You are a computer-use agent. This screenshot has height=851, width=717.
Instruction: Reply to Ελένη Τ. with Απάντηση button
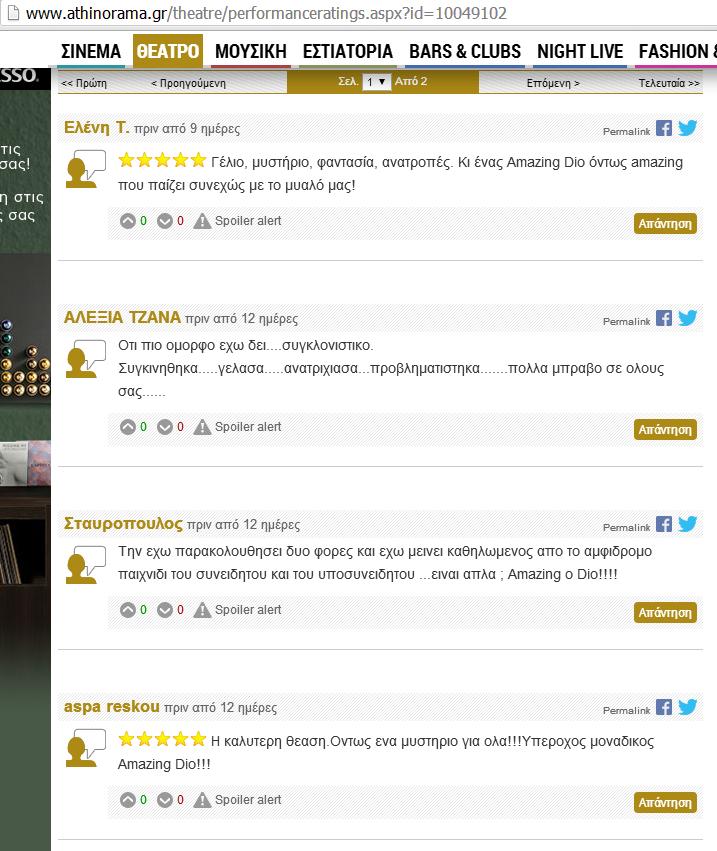(665, 224)
